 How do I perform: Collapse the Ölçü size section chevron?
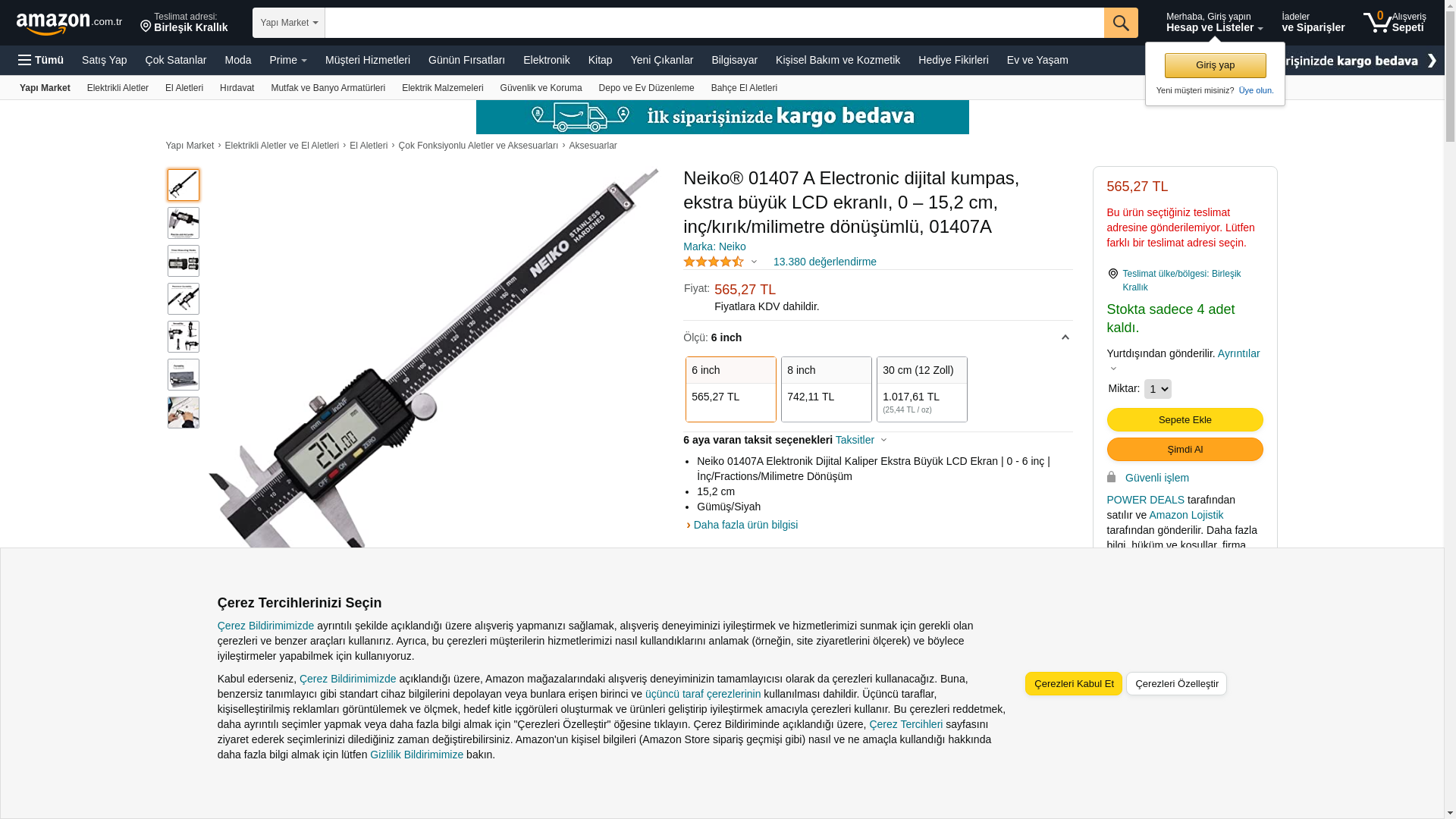tap(1065, 337)
